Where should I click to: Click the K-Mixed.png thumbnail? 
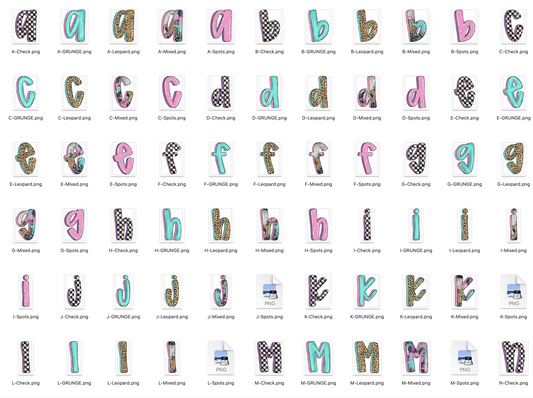click(465, 291)
